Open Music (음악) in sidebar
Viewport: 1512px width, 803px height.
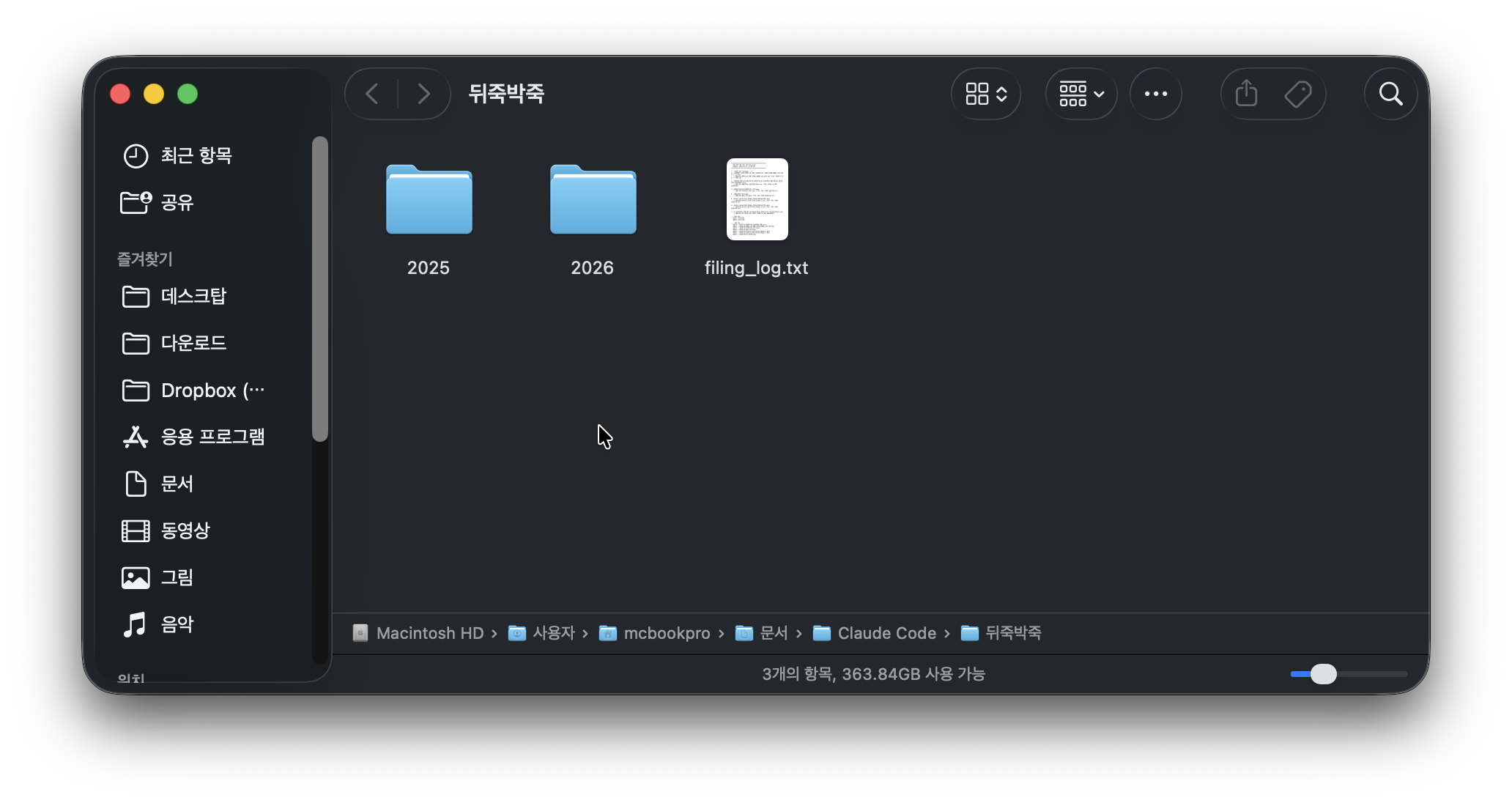pos(177,624)
